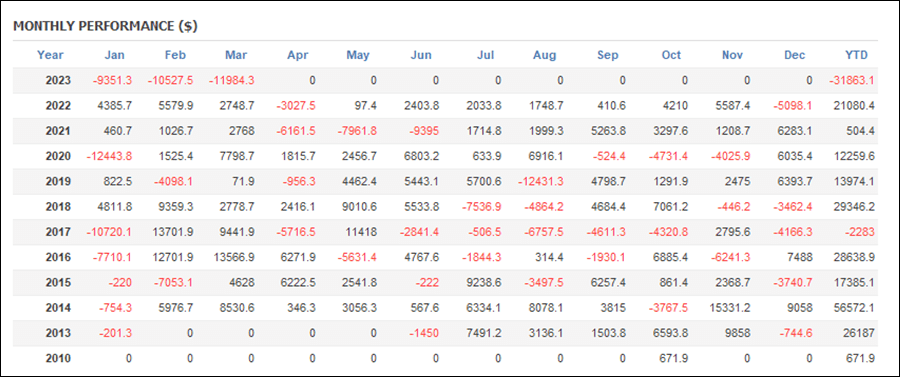Click the 2023 year row label
This screenshot has width=900, height=377.
pos(58,80)
